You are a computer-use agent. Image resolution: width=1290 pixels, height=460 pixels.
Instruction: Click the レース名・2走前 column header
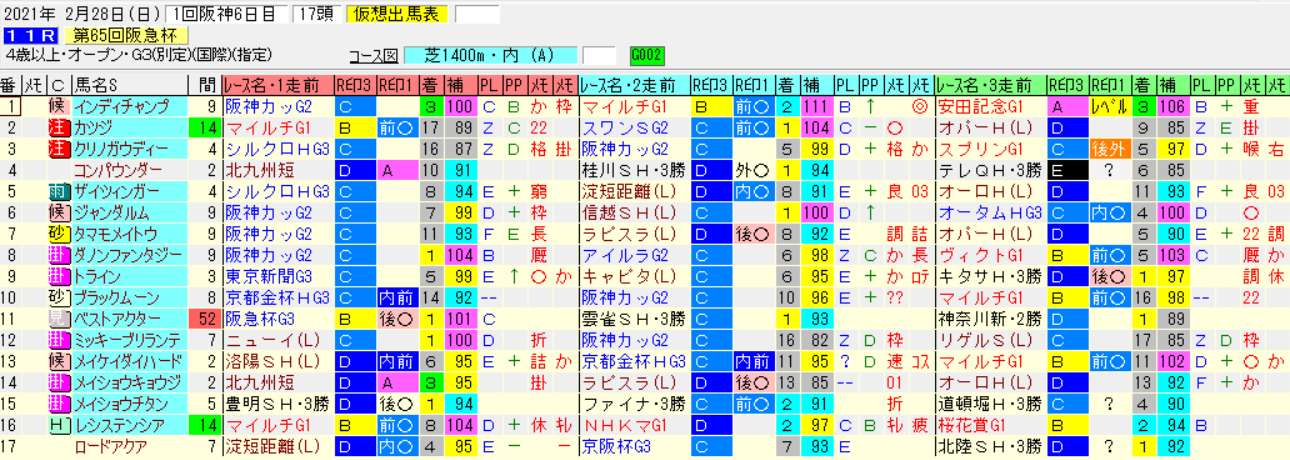[x=633, y=84]
